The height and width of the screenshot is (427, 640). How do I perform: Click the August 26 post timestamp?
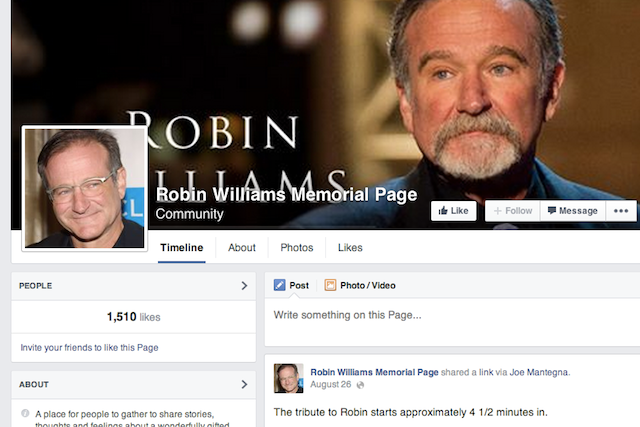pyautogui.click(x=331, y=385)
